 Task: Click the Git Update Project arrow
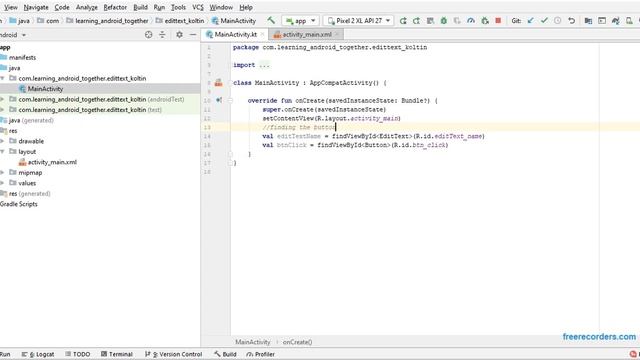(530, 20)
